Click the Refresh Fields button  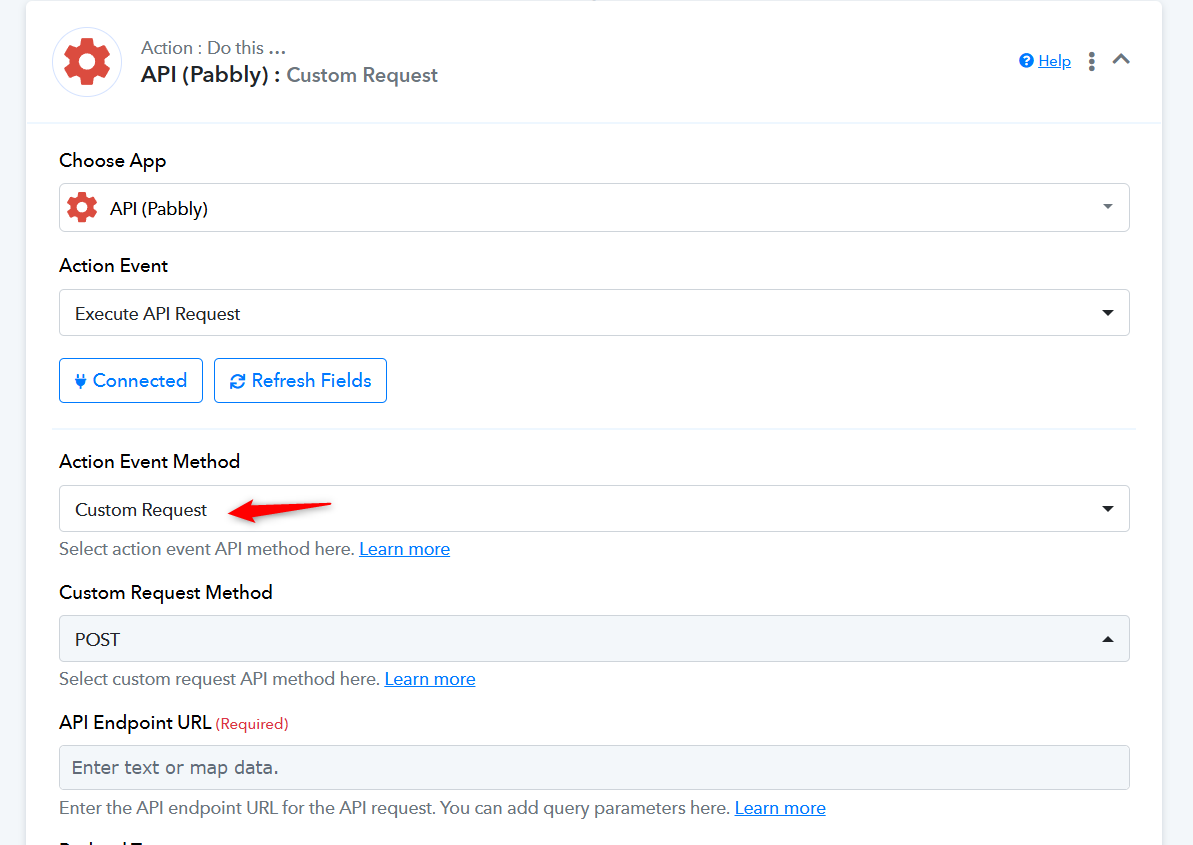[x=301, y=380]
